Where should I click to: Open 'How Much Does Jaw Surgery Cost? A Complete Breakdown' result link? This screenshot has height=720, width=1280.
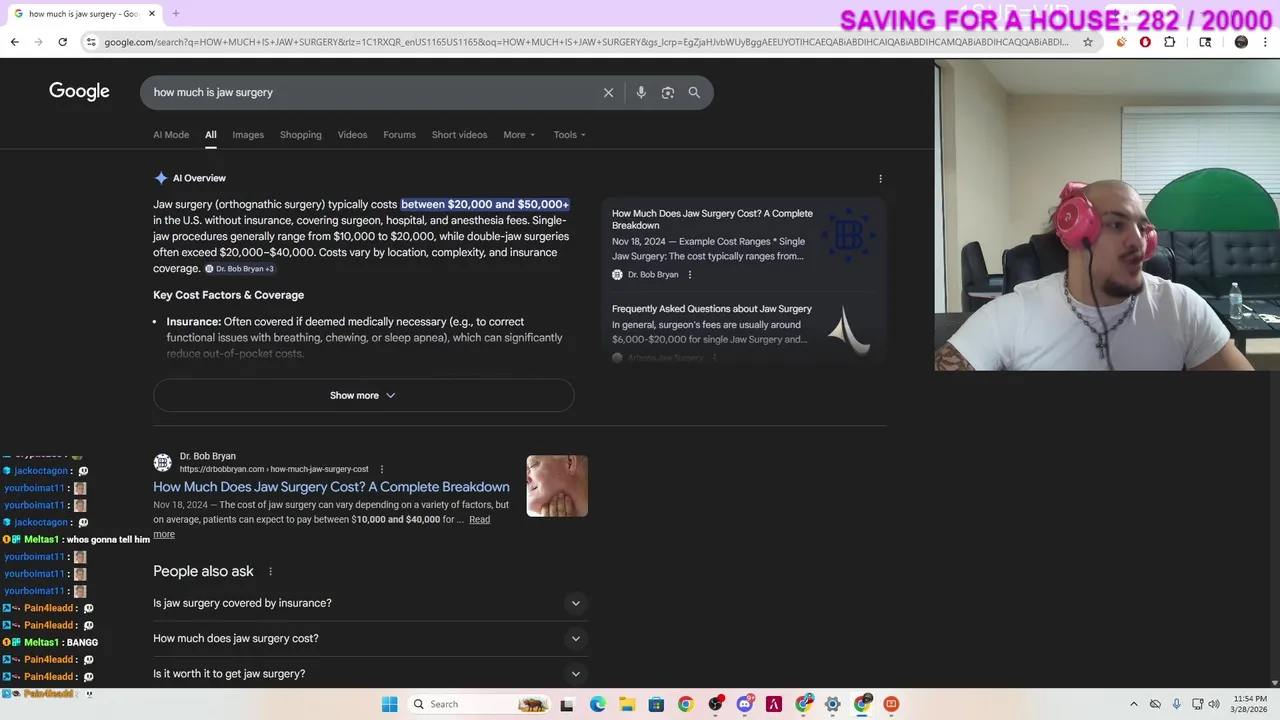click(x=331, y=487)
